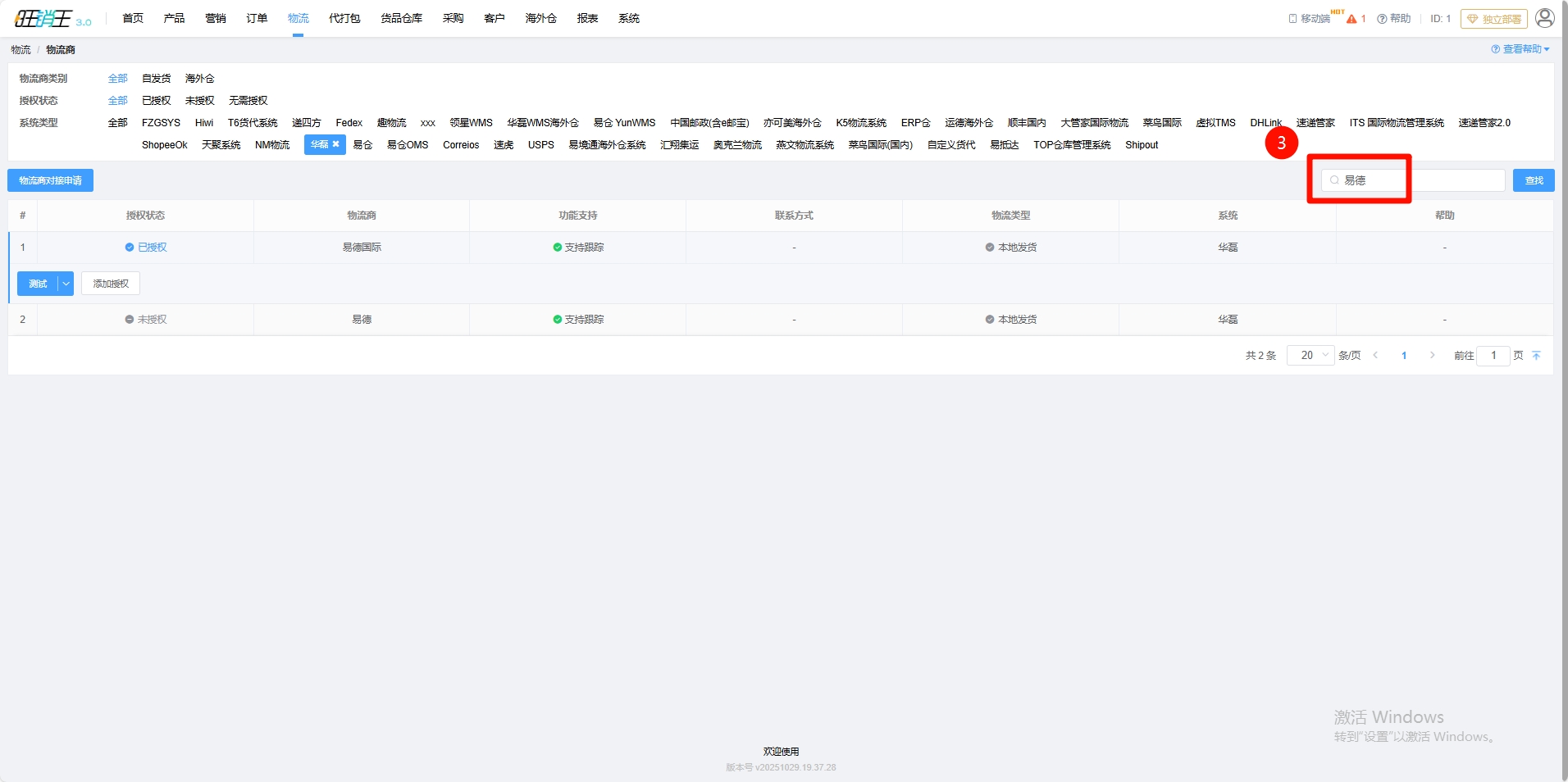Open the user avatar account icon
Screen dimensions: 1568x782
pyautogui.click(x=1544, y=18)
